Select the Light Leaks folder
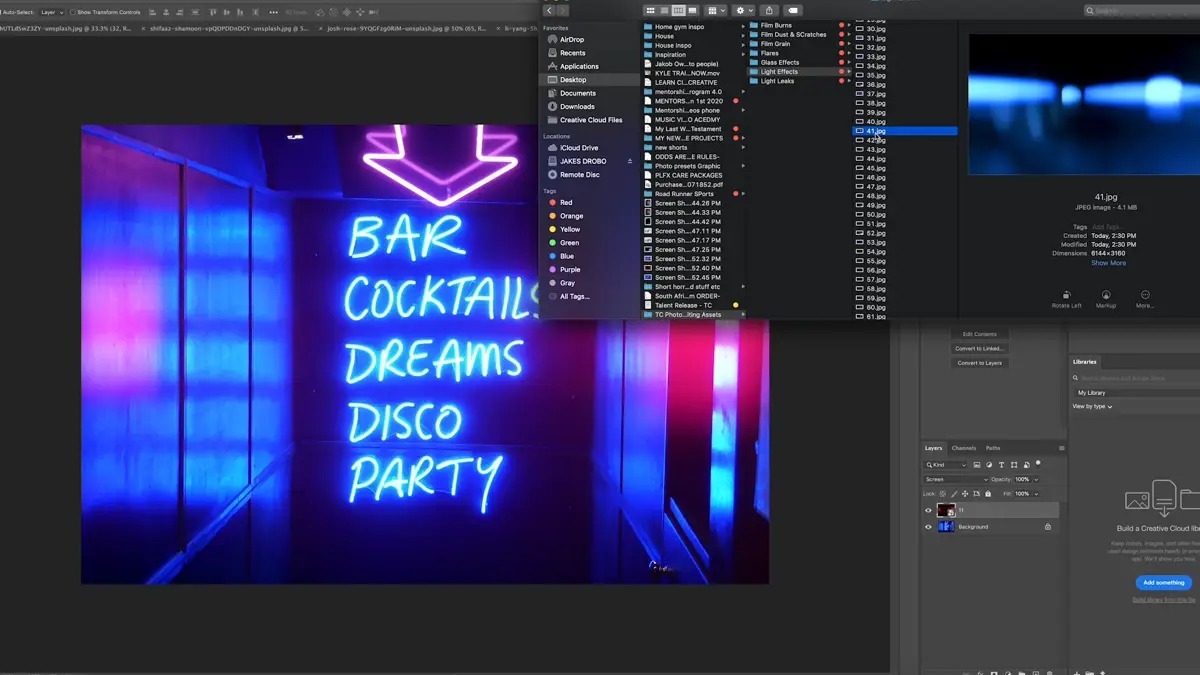Image resolution: width=1200 pixels, height=675 pixels. (777, 81)
